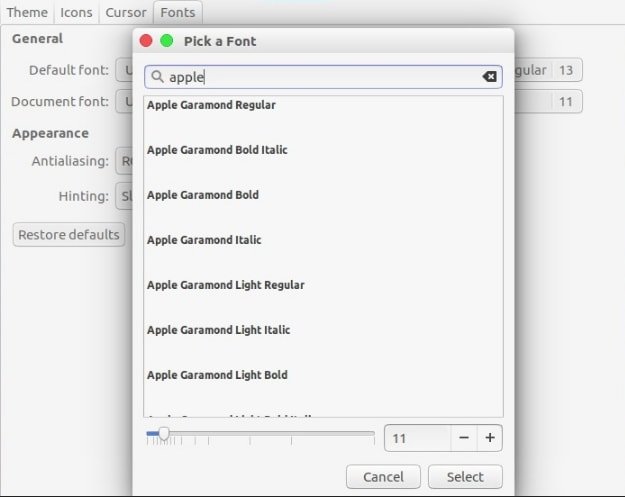625x497 pixels.
Task: Open the Fonts tab
Action: tap(178, 12)
